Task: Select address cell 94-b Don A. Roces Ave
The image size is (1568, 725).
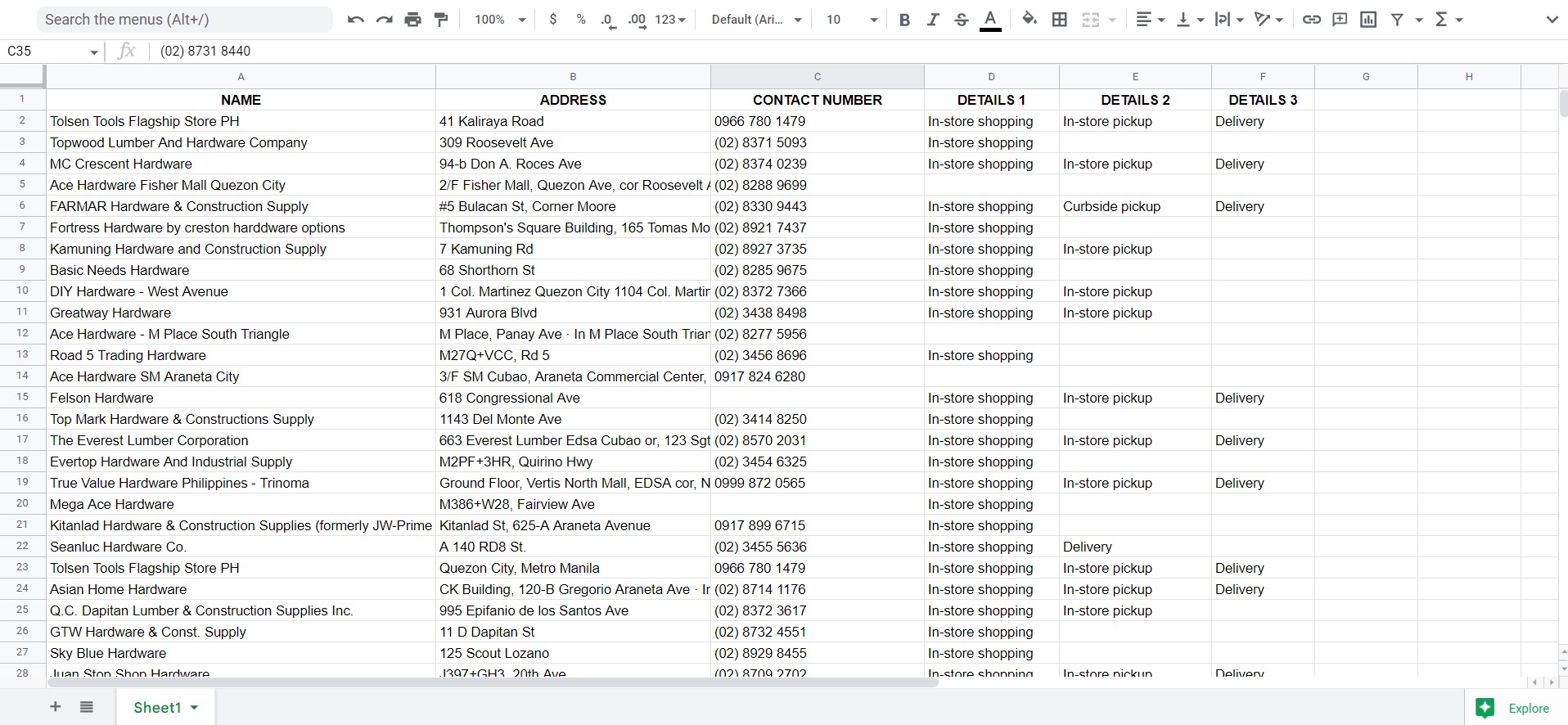Action: (x=573, y=164)
